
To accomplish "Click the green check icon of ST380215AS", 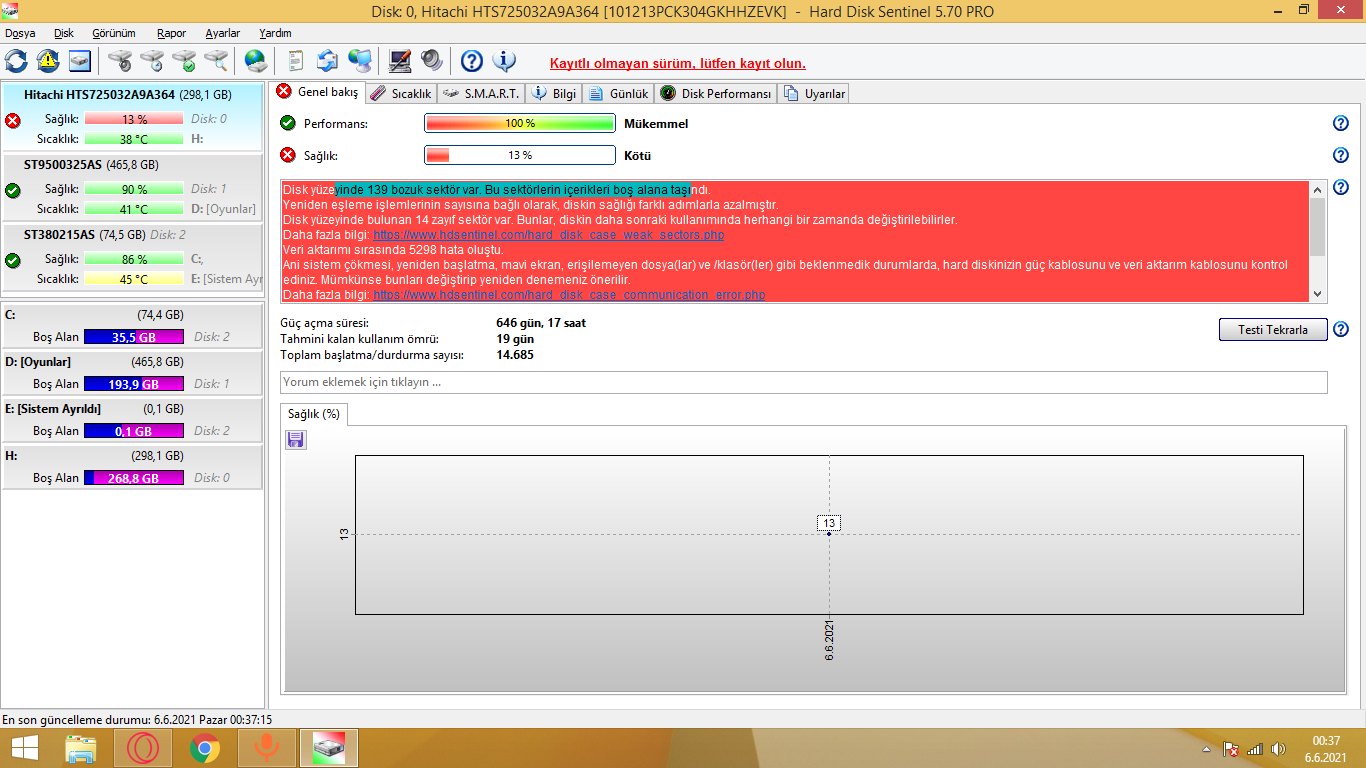I will [x=13, y=261].
